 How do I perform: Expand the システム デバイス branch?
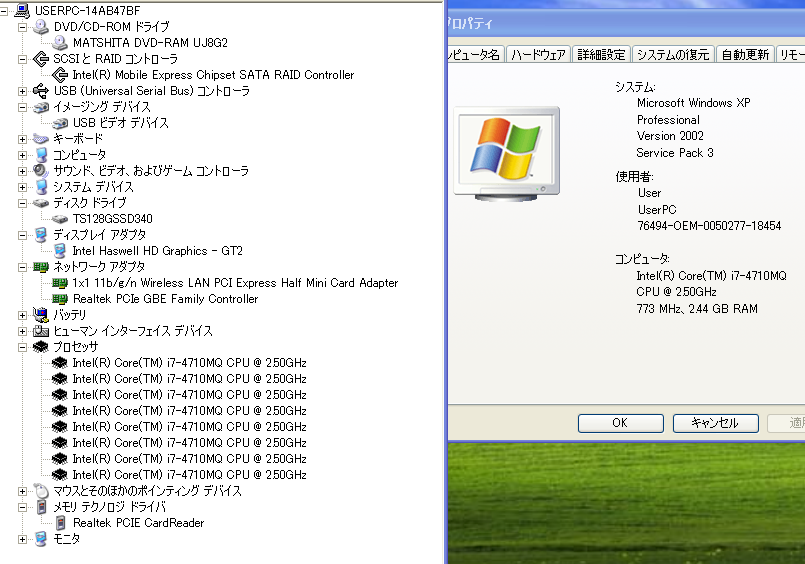[x=22, y=187]
